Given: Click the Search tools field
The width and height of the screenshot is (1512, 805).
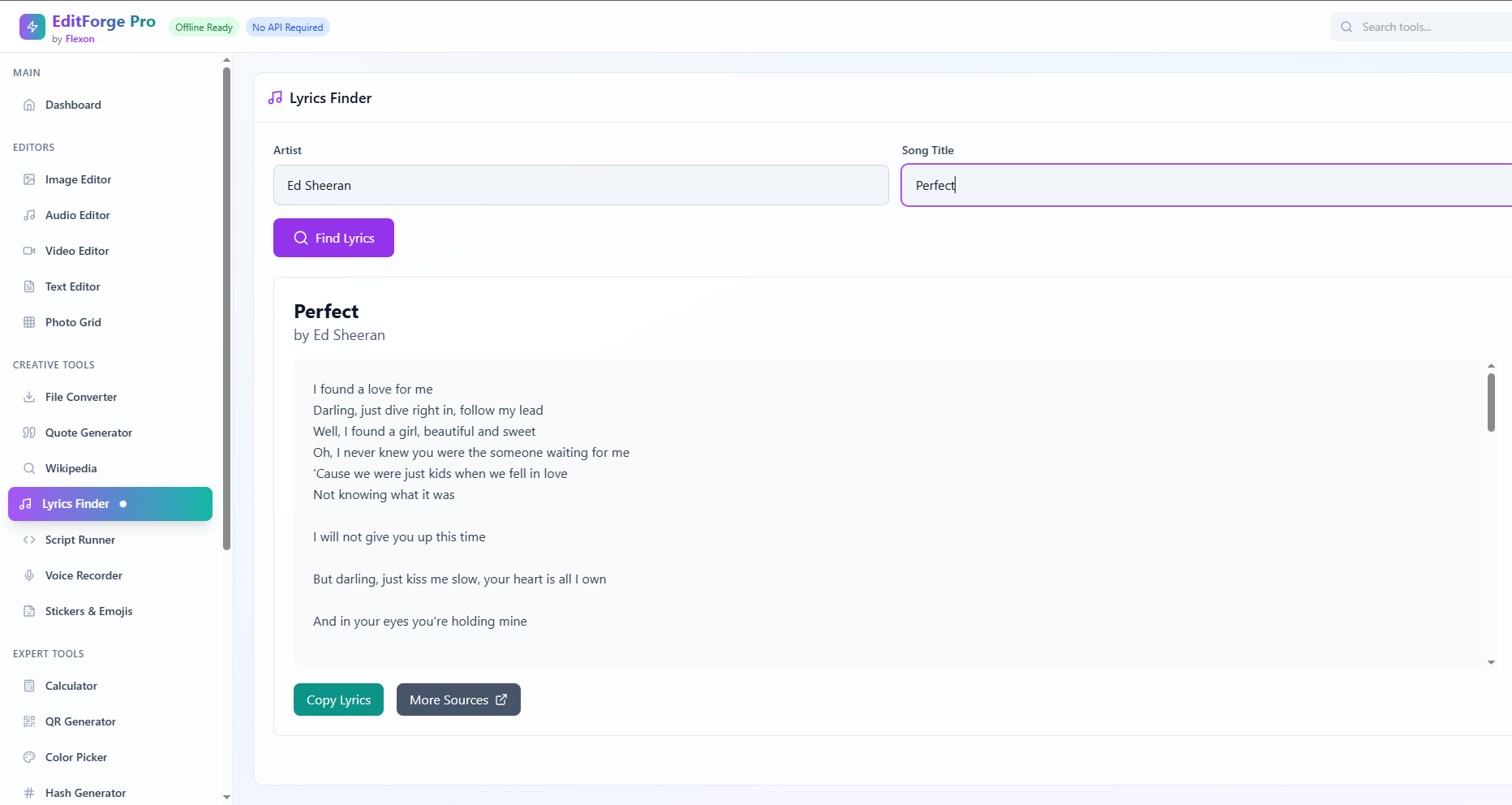Looking at the screenshot, I should [x=1421, y=27].
